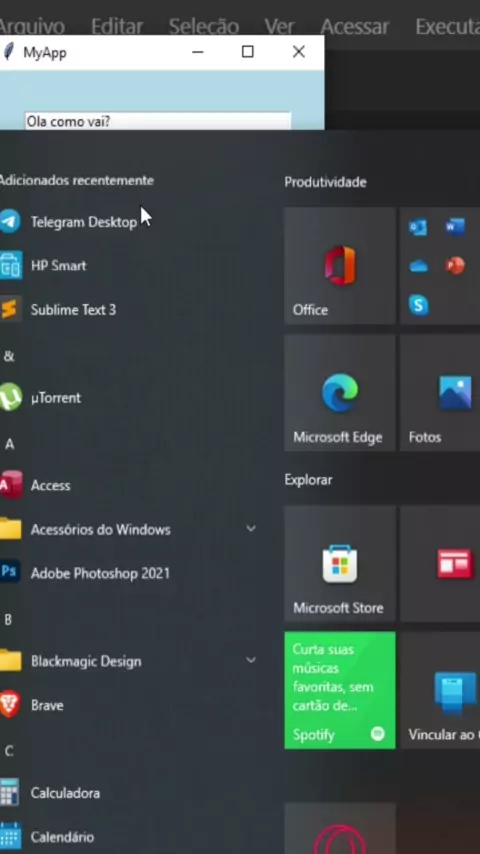
Task: Open the Office tile
Action: (339, 266)
